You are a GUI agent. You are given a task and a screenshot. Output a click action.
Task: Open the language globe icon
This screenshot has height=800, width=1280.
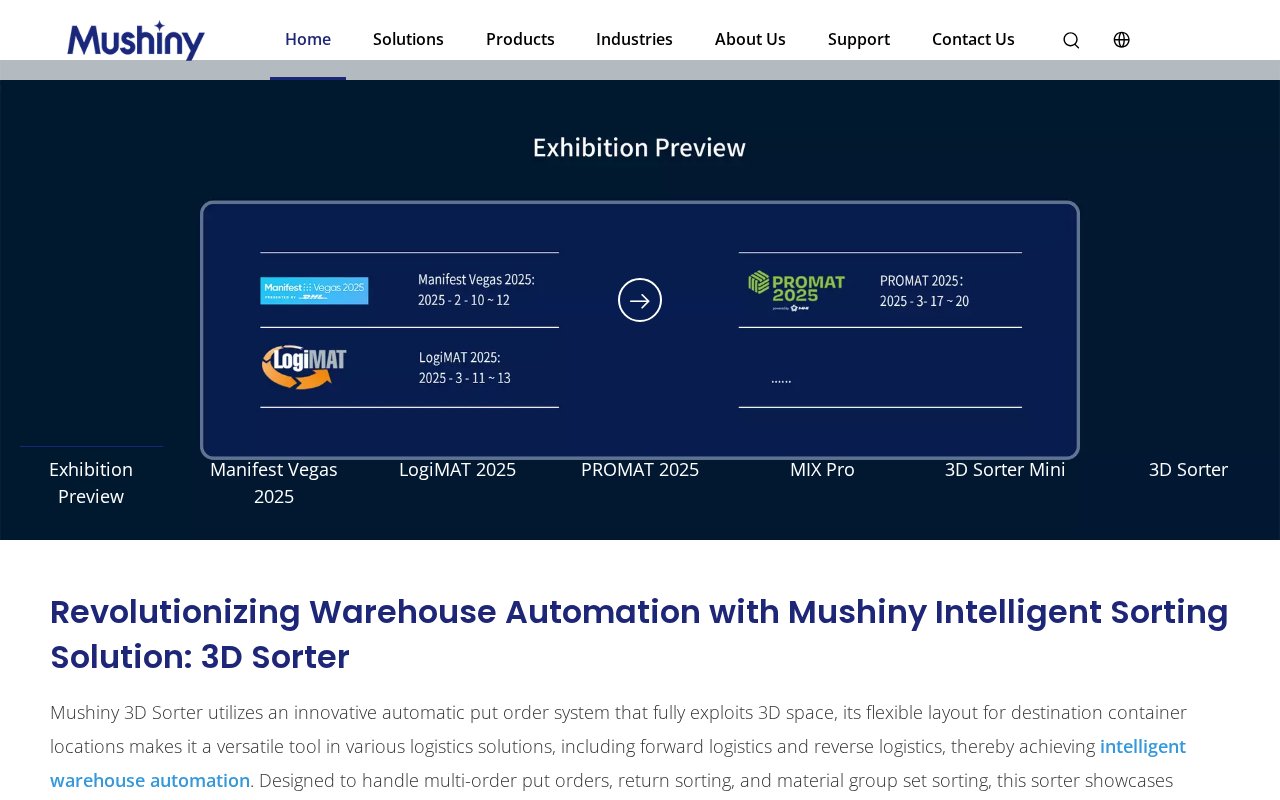[x=1122, y=40]
